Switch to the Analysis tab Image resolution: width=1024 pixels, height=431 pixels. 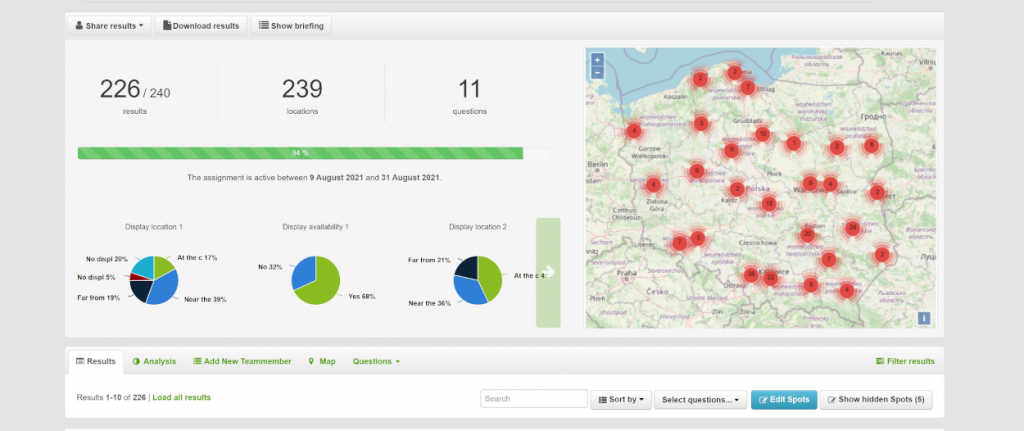click(154, 361)
